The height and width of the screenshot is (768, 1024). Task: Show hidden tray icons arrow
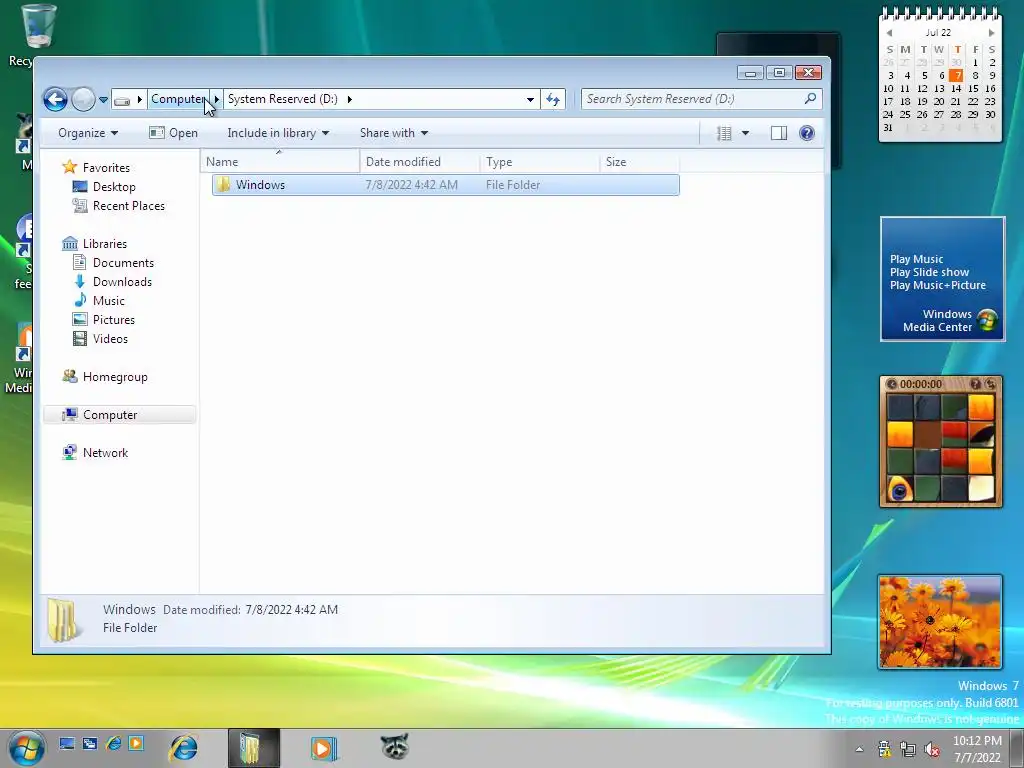point(859,749)
